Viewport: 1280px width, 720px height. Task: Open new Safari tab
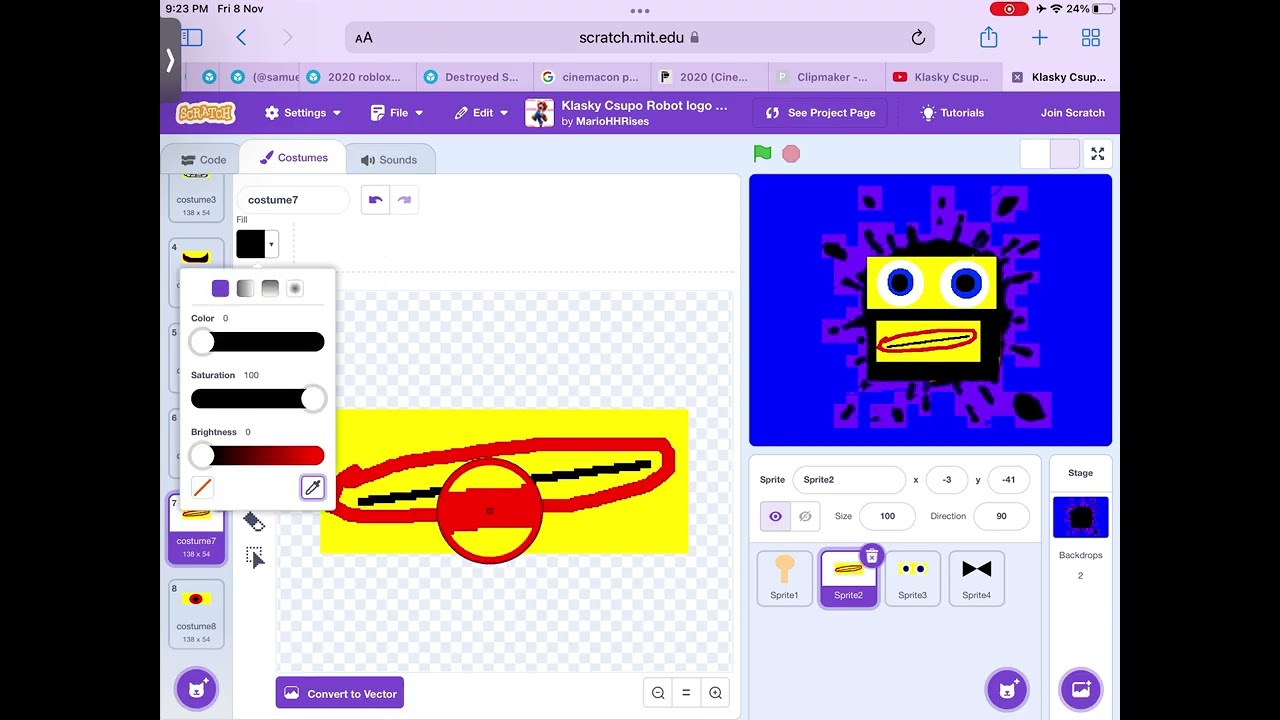tap(1040, 38)
